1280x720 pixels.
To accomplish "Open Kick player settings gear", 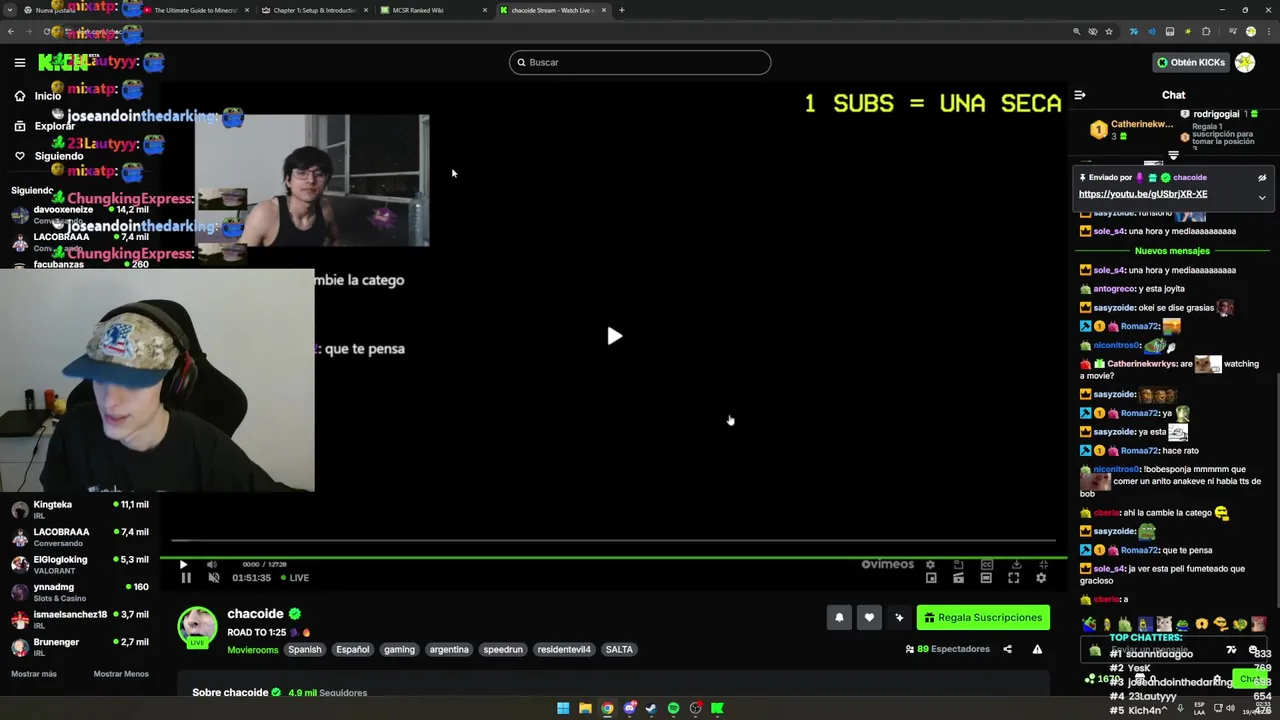I will (x=1041, y=578).
